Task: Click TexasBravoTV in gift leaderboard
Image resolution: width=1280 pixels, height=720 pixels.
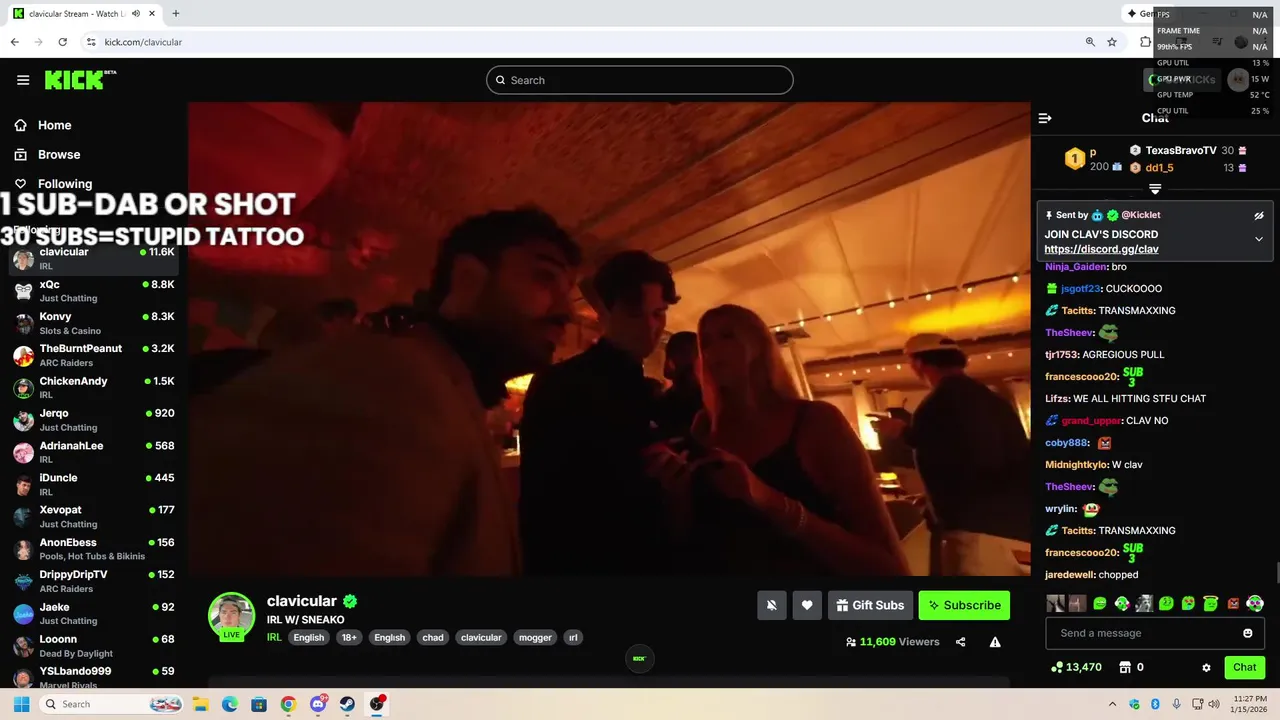Action: point(1180,151)
